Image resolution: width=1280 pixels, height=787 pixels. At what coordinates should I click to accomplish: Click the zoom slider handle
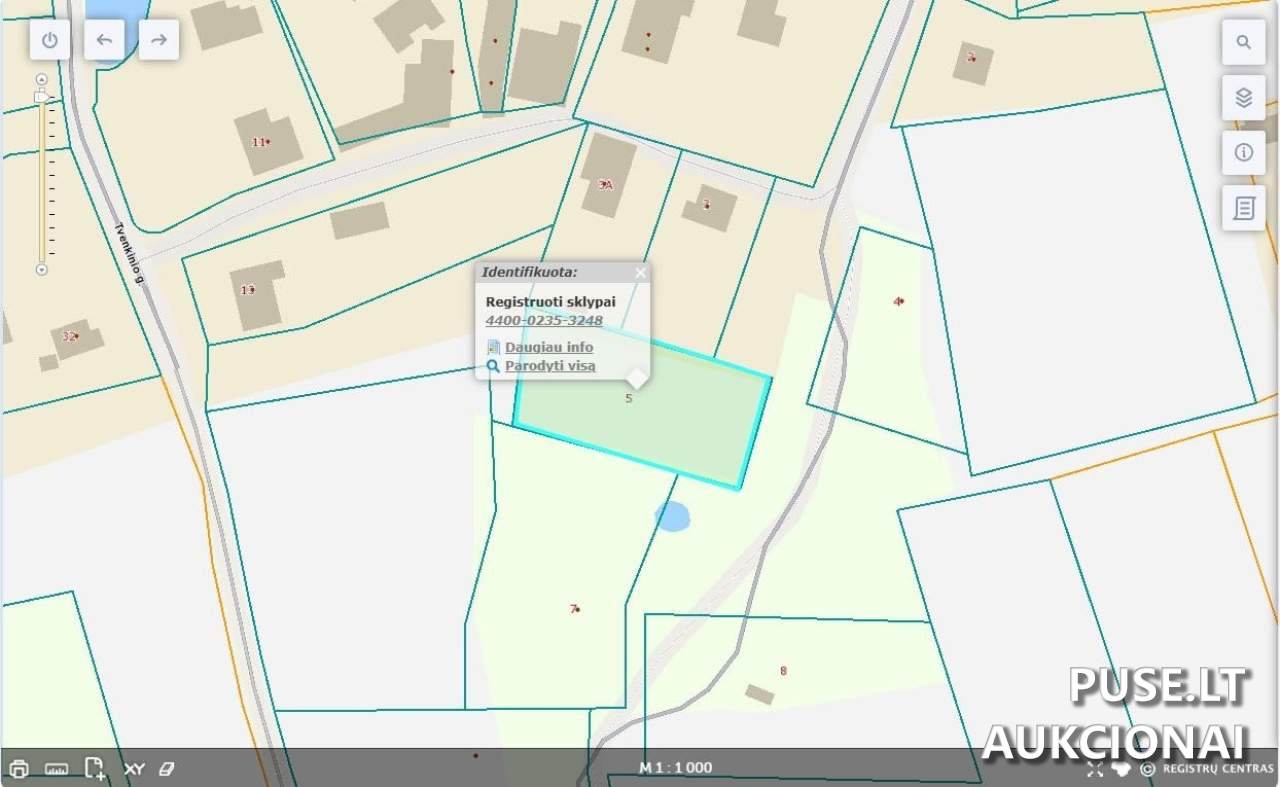[x=41, y=96]
